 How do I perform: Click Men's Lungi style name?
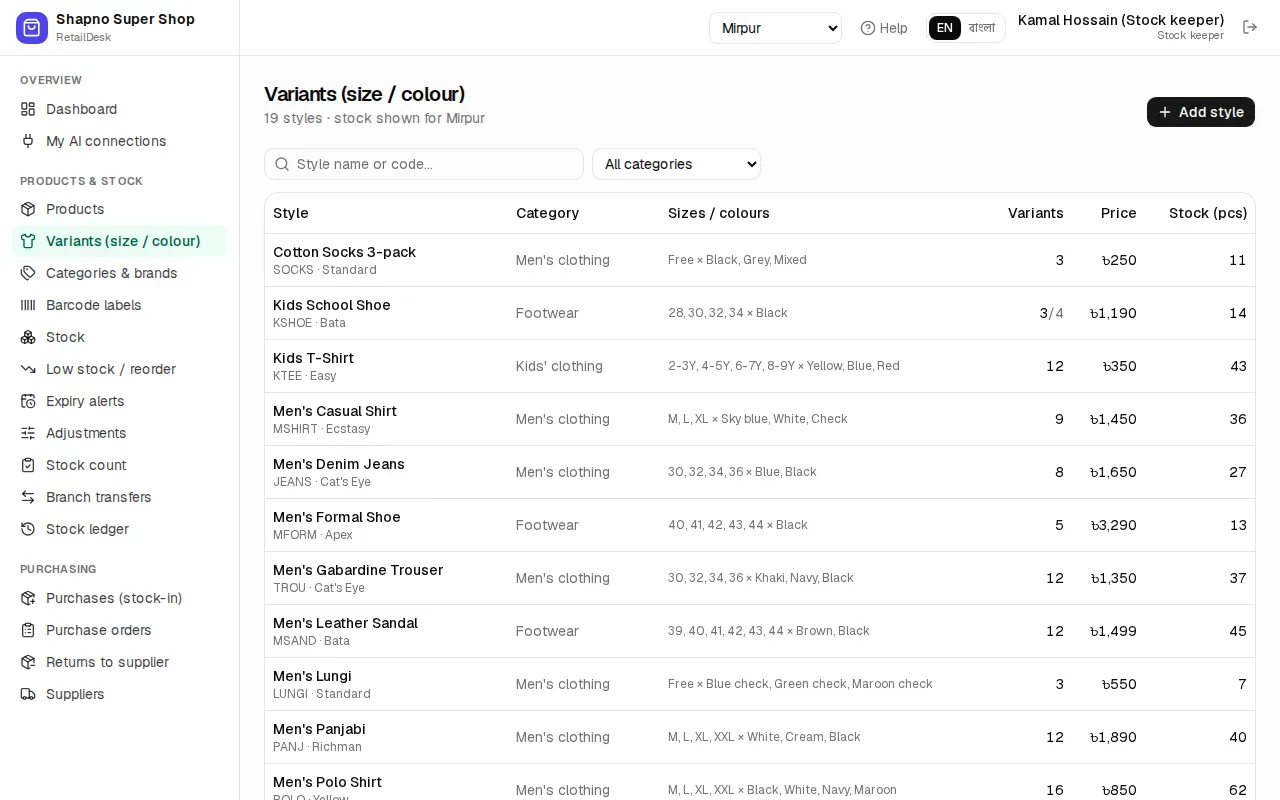pyautogui.click(x=312, y=676)
